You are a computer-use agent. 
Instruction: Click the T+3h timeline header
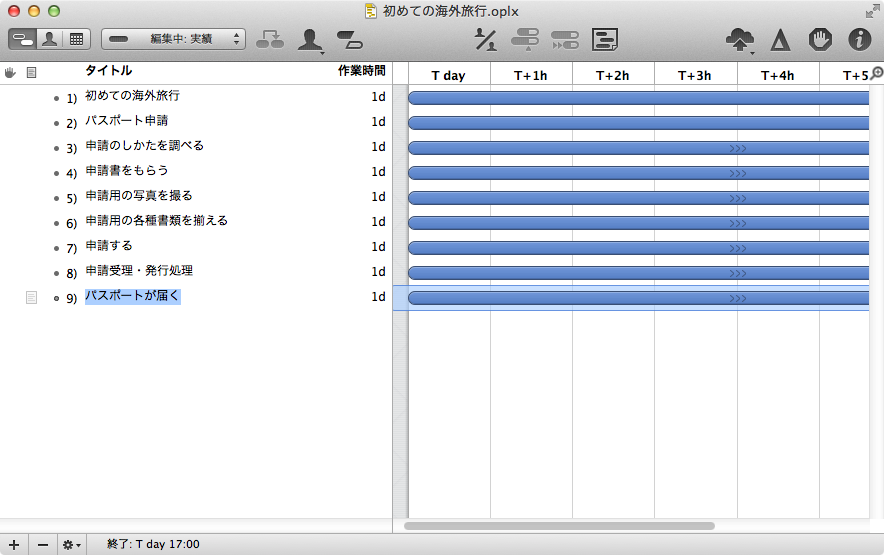(695, 75)
